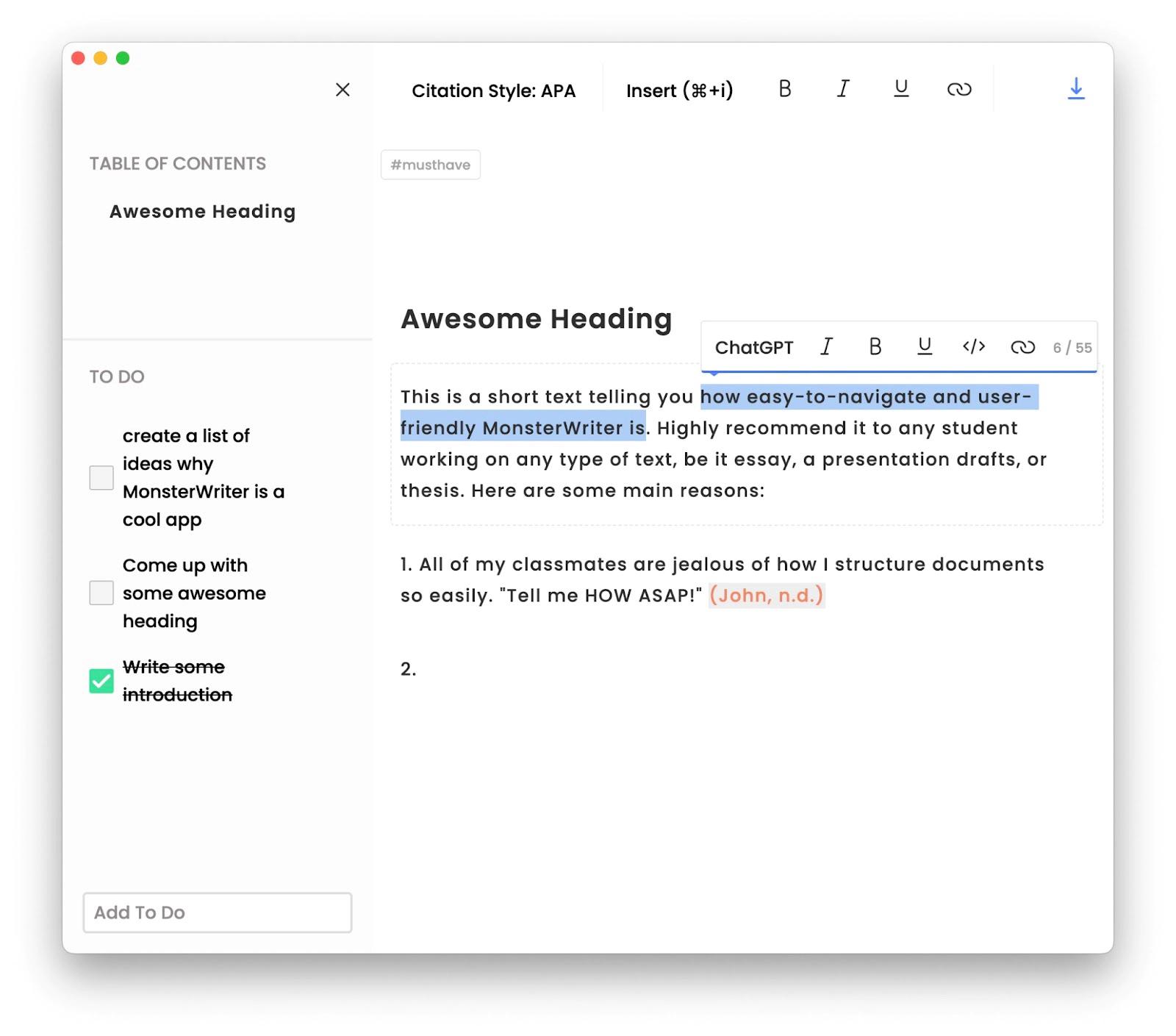
Task: Click code icon in floating selection toolbar
Action: 974,346
